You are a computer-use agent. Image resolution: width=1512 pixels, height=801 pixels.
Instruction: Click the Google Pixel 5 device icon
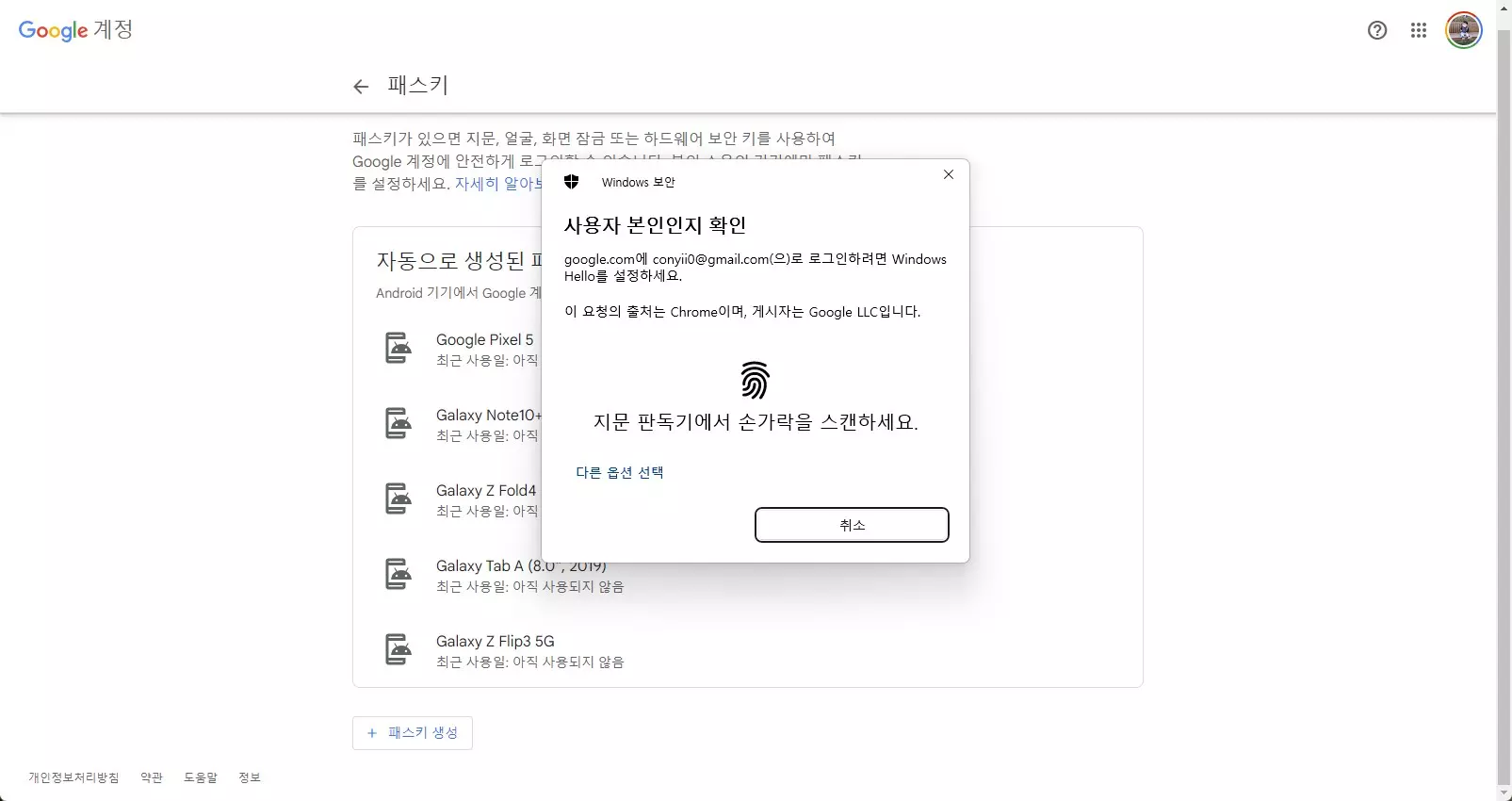398,348
